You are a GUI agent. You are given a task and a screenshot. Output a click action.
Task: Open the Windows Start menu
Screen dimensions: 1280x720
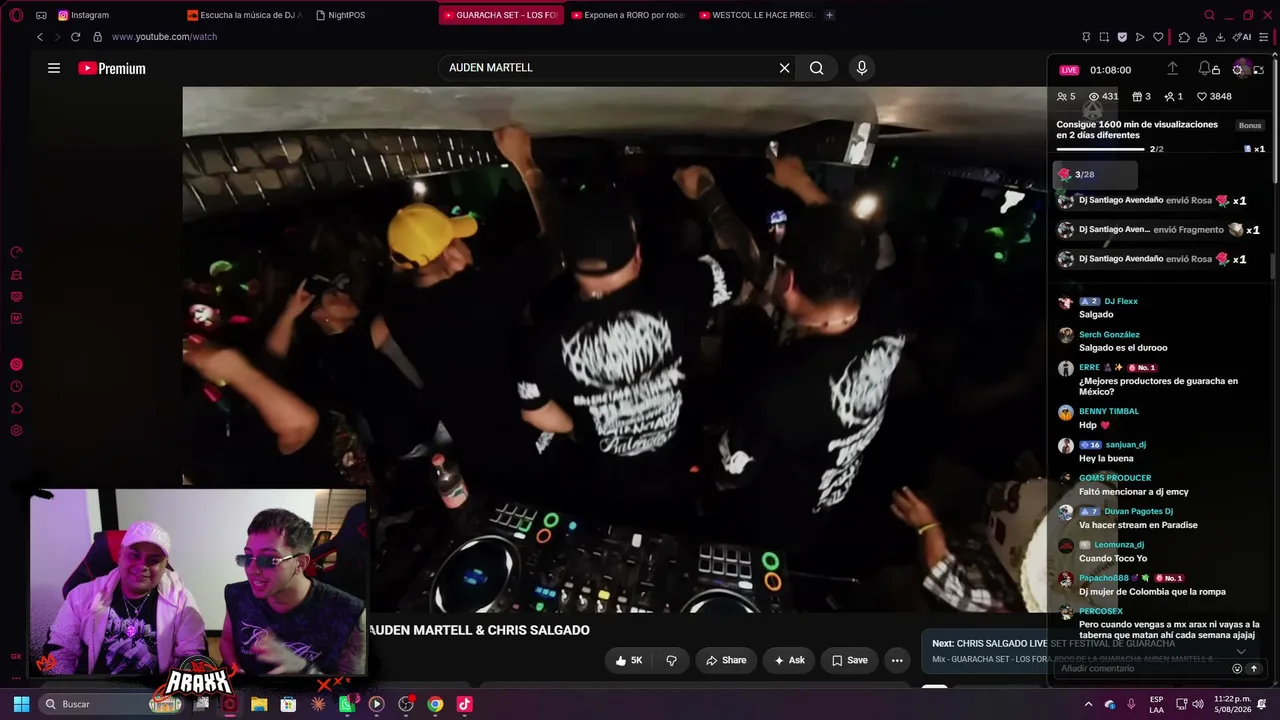[x=21, y=704]
